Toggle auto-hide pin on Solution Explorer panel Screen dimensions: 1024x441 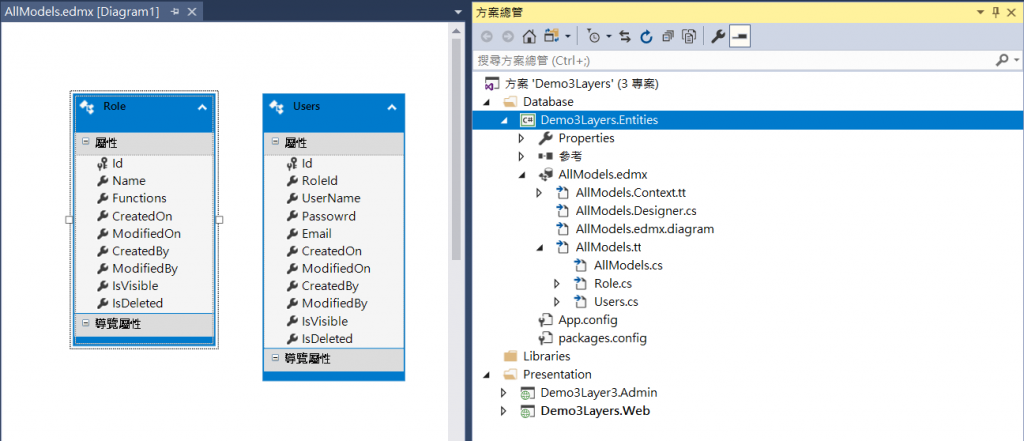(x=994, y=11)
